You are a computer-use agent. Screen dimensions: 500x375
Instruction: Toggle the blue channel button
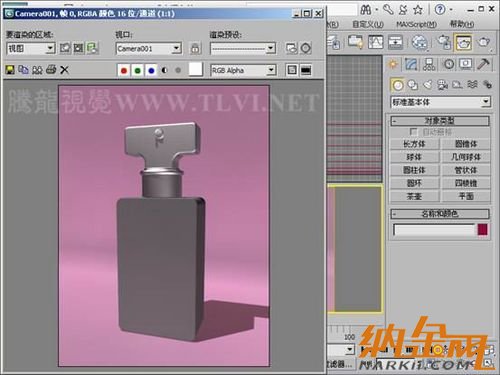point(151,70)
